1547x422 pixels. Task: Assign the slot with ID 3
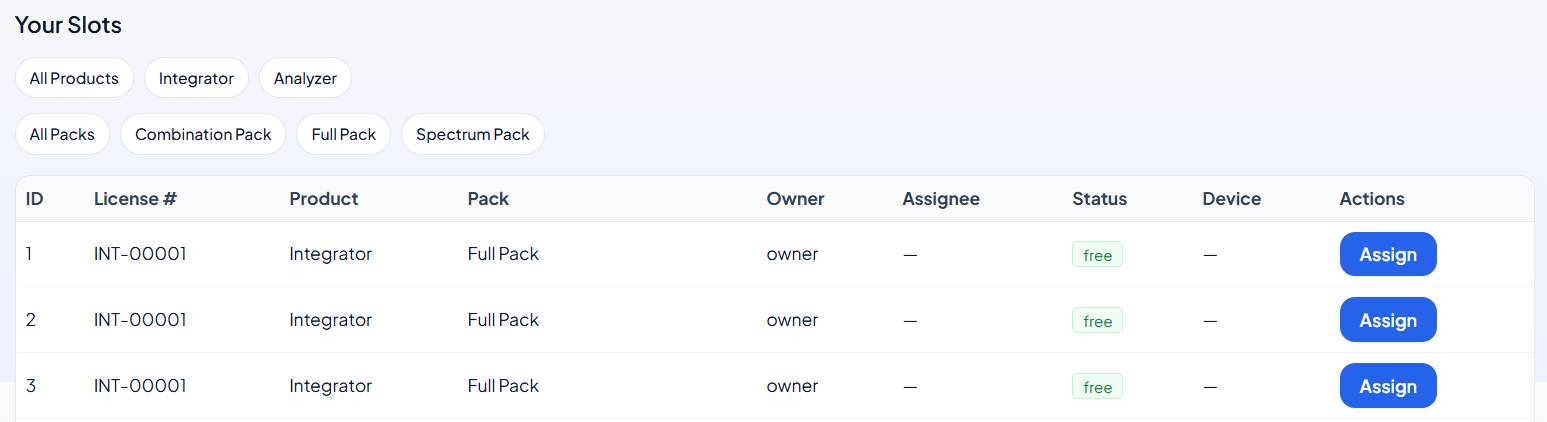[x=1388, y=386]
